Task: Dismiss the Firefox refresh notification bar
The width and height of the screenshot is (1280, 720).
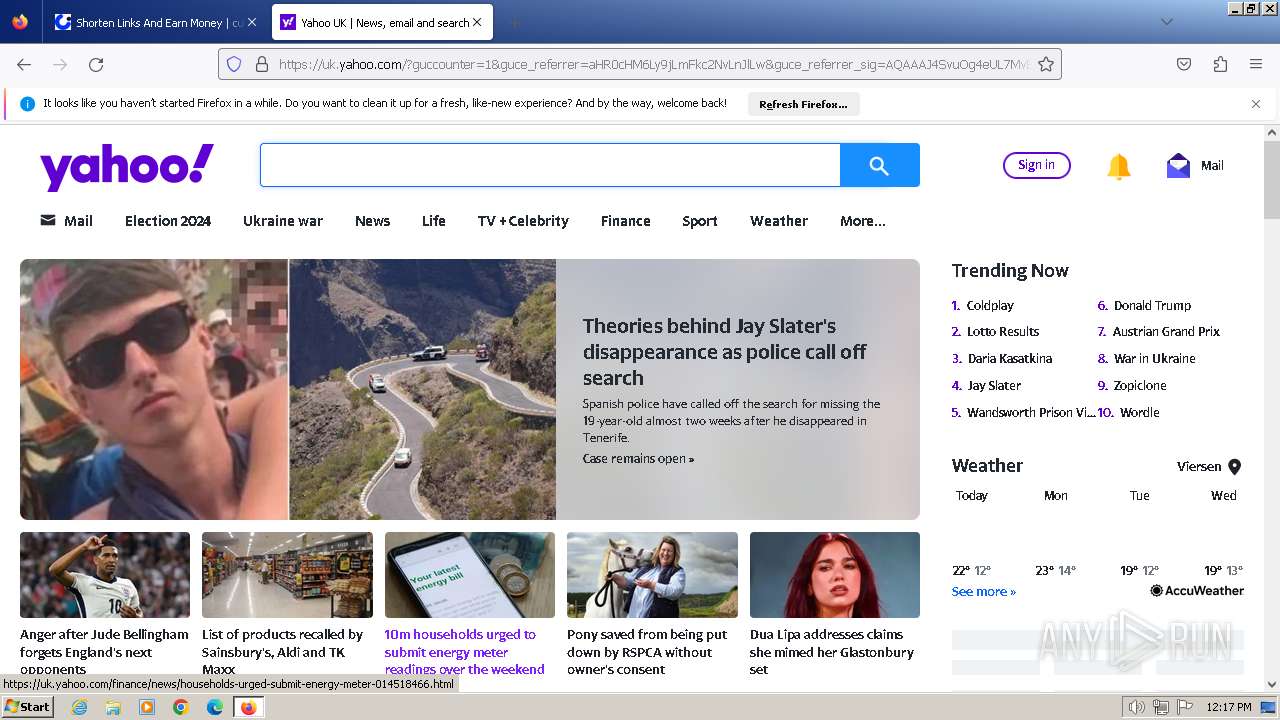Action: (1256, 104)
